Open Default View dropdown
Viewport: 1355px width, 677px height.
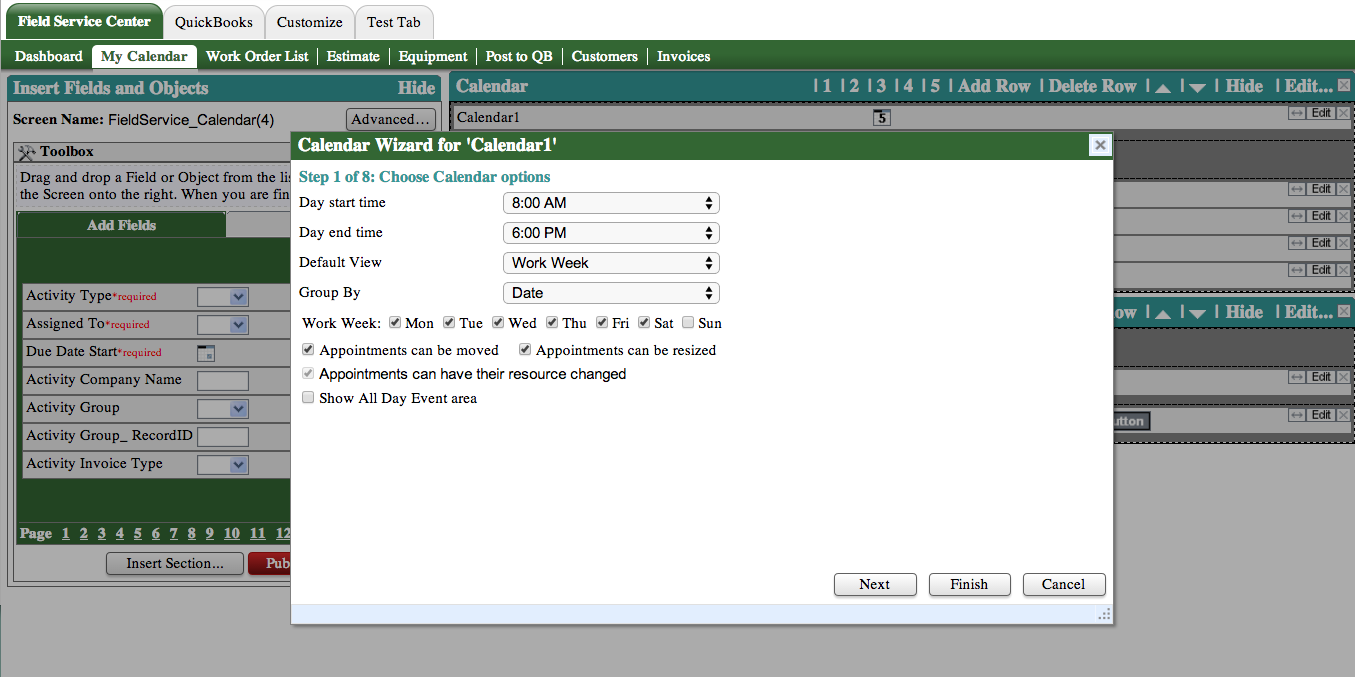pyautogui.click(x=610, y=263)
